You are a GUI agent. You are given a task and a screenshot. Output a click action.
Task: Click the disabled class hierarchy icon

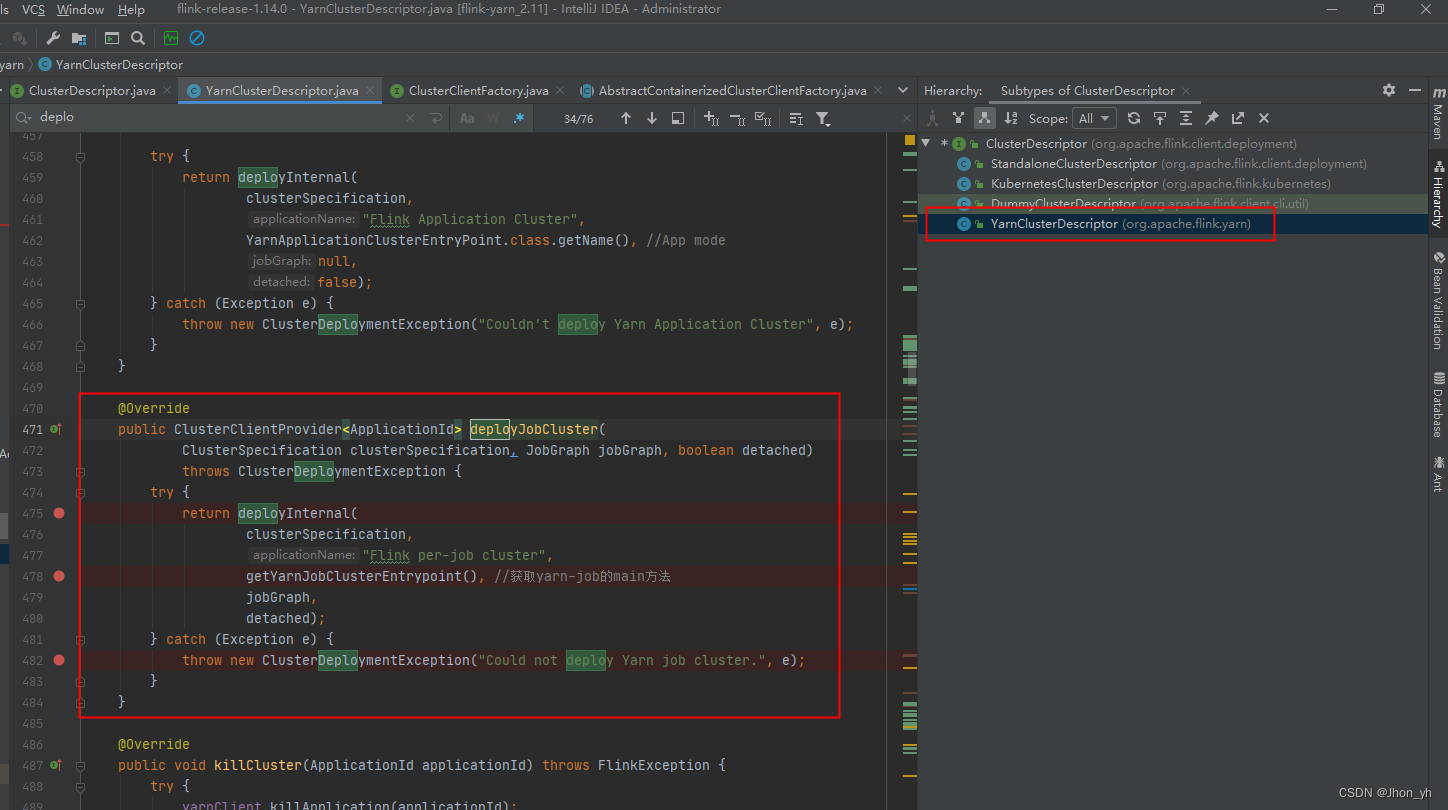click(x=932, y=118)
